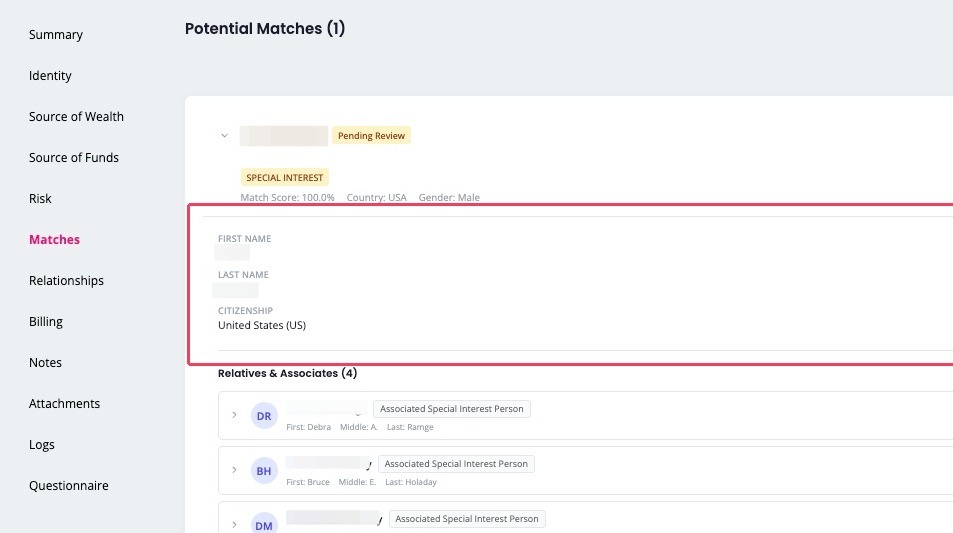Select Matches in sidebar
The width and height of the screenshot is (953, 533).
pos(54,239)
